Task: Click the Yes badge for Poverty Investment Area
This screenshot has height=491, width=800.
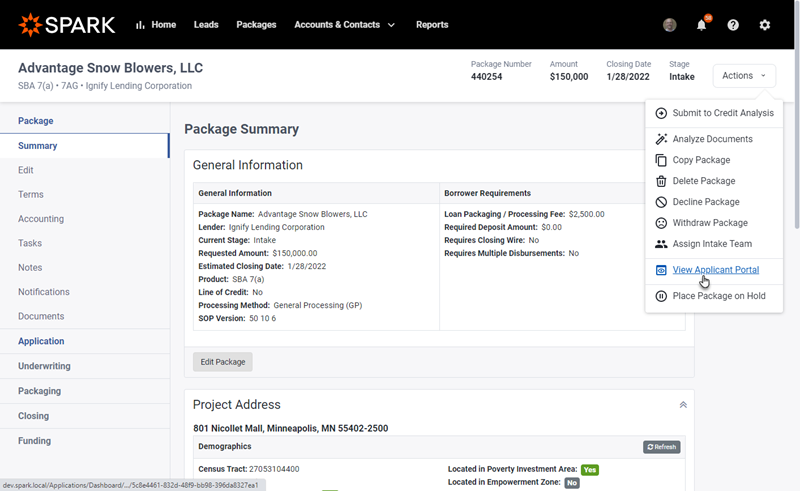Action: click(x=590, y=470)
